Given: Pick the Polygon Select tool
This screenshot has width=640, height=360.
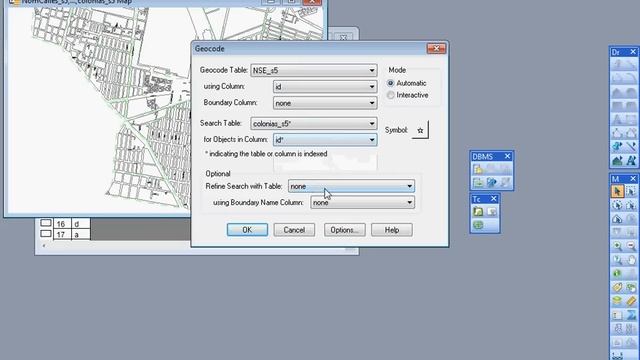Looking at the screenshot, I should 631,205.
